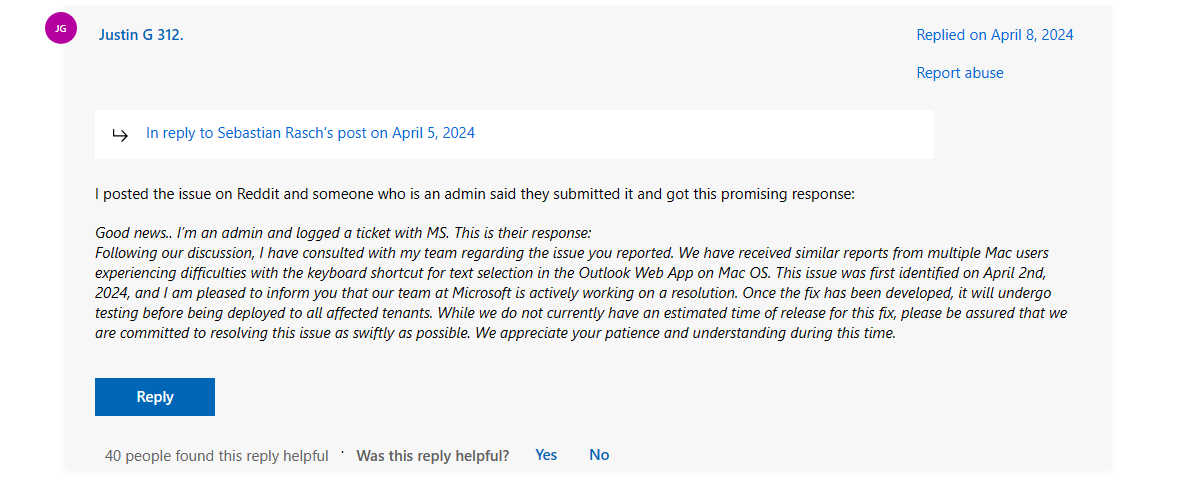Open the Replied on April 8, 2024 link
Image resolution: width=1181 pixels, height=488 pixels.
(x=994, y=35)
